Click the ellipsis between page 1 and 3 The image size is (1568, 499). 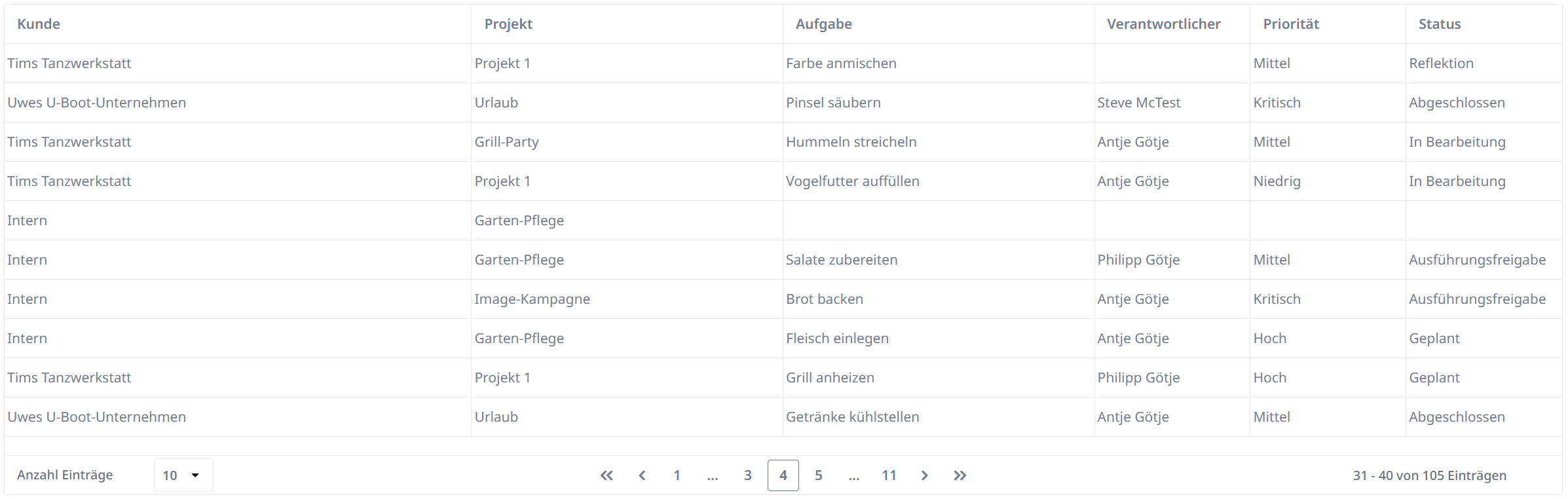(x=712, y=475)
